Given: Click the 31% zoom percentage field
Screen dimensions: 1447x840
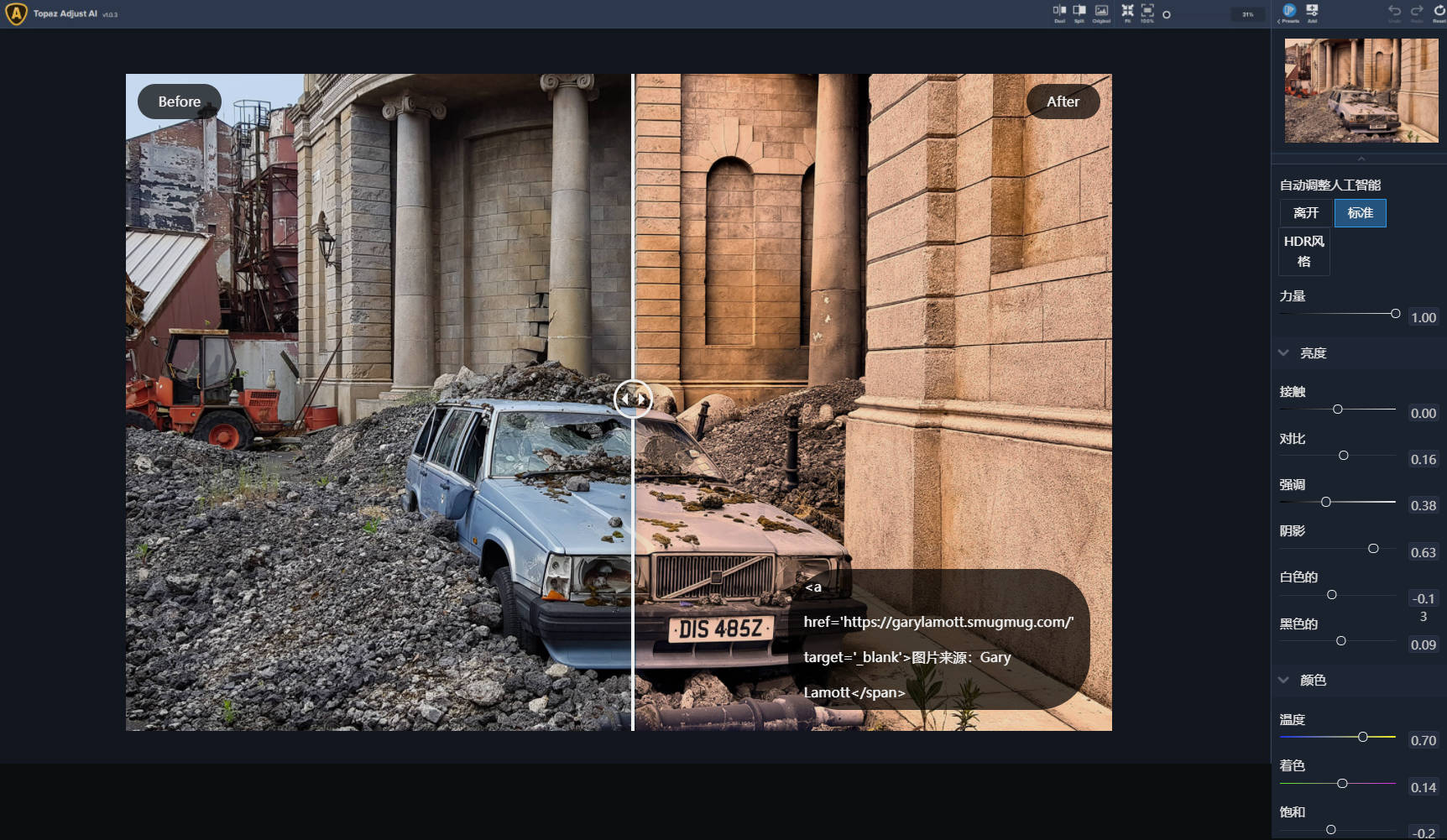Looking at the screenshot, I should tap(1248, 14).
